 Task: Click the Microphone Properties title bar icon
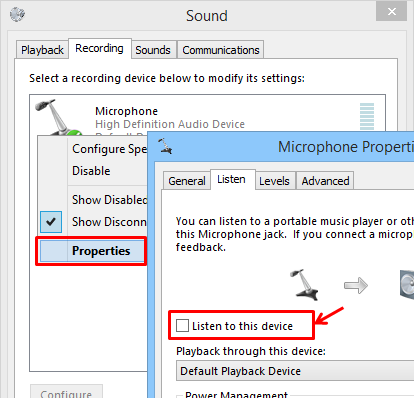(x=165, y=146)
